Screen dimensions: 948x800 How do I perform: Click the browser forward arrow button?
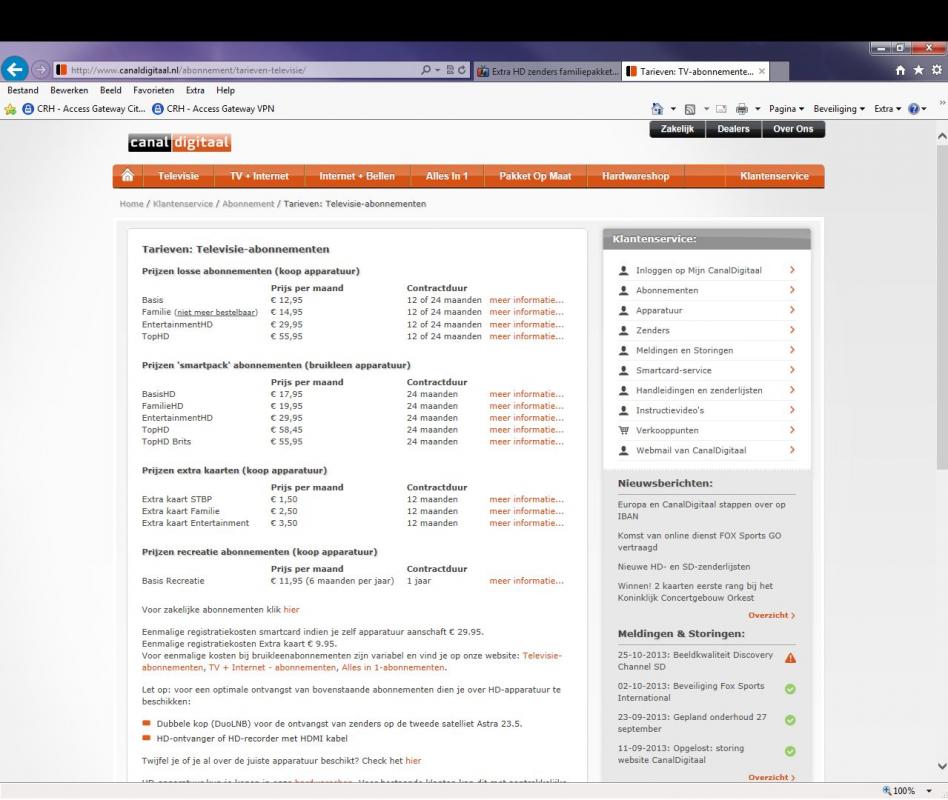pyautogui.click(x=41, y=70)
